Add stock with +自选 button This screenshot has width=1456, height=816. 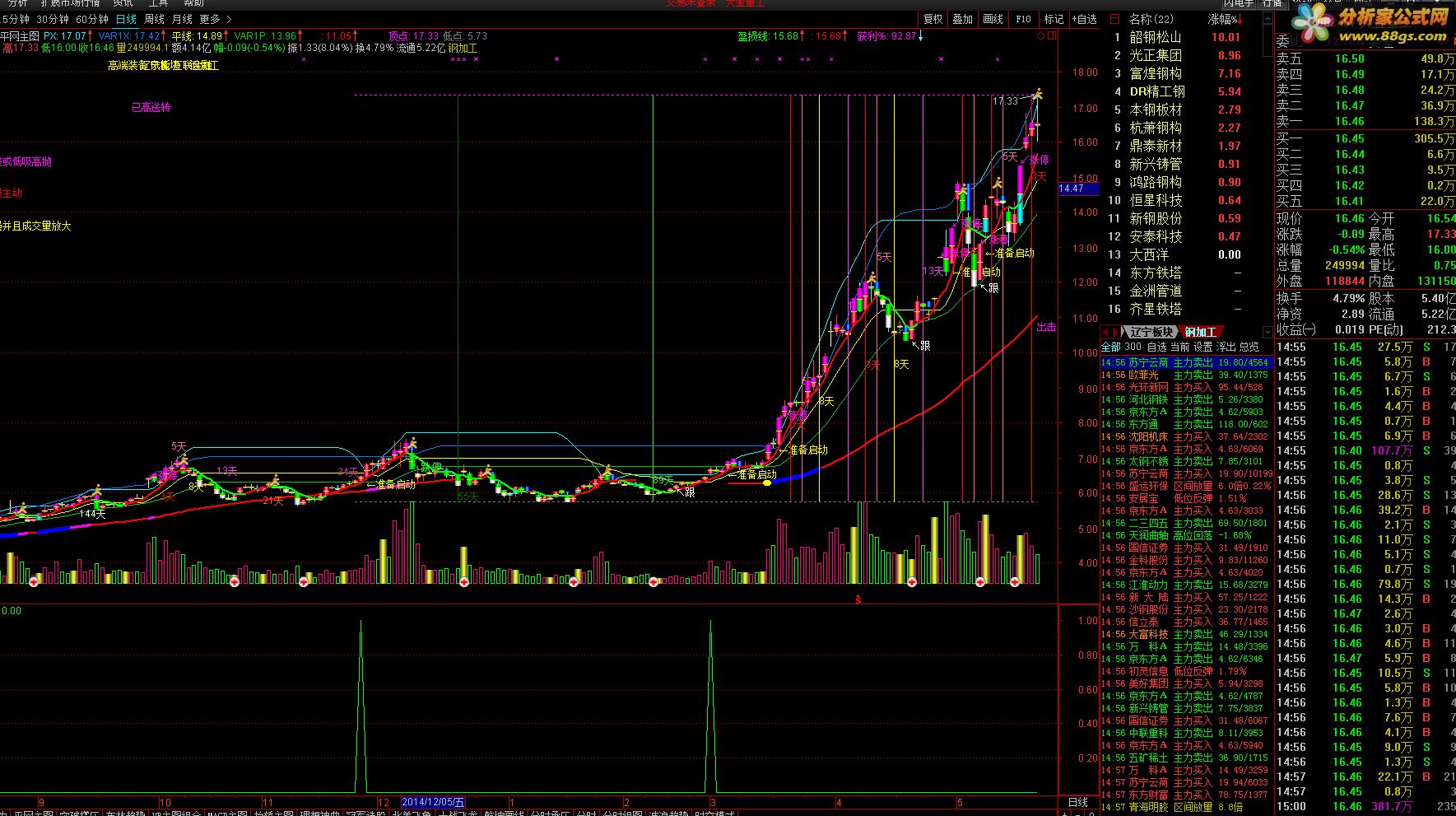(x=1084, y=19)
